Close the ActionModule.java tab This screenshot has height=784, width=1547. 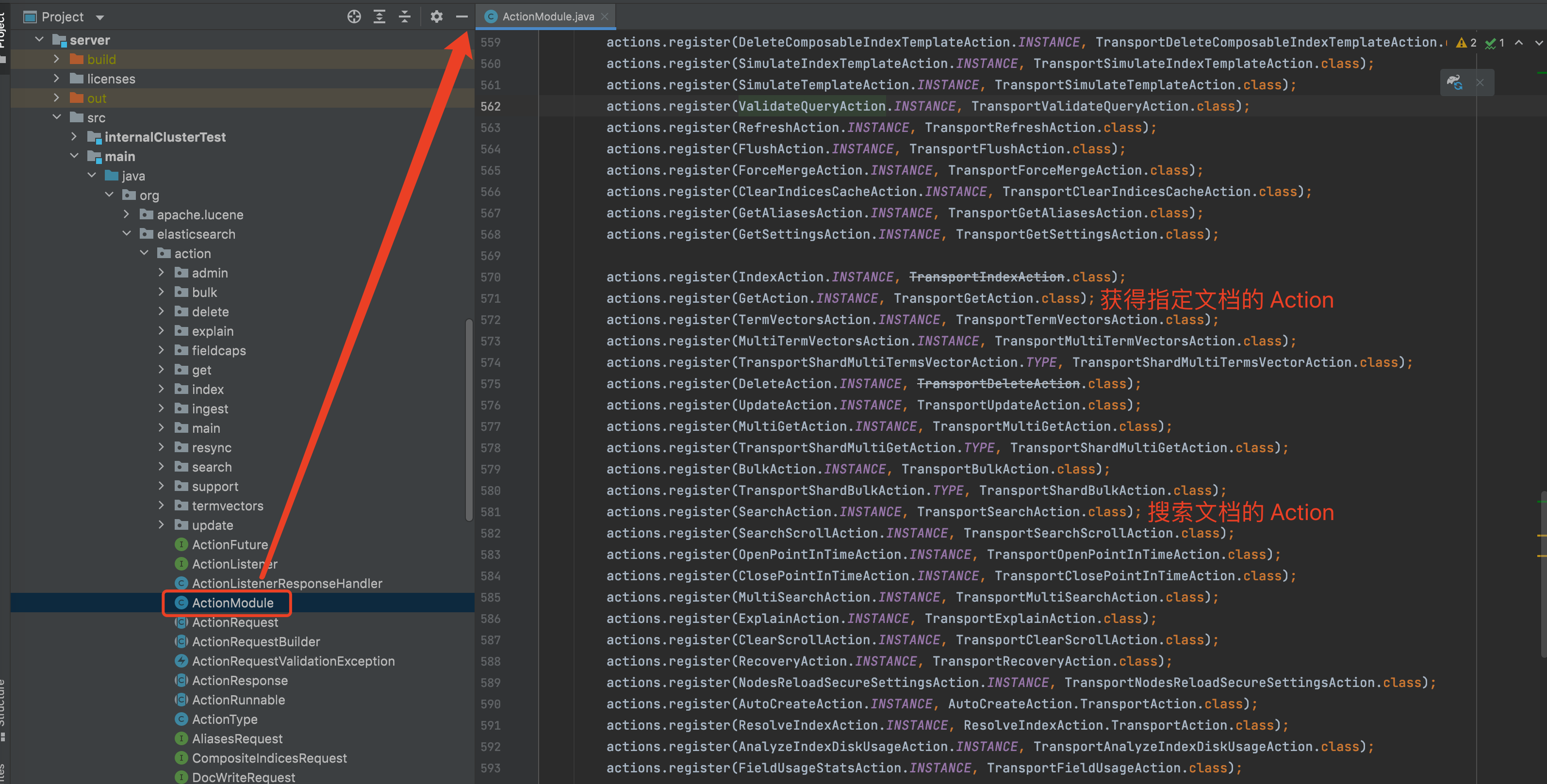point(605,17)
